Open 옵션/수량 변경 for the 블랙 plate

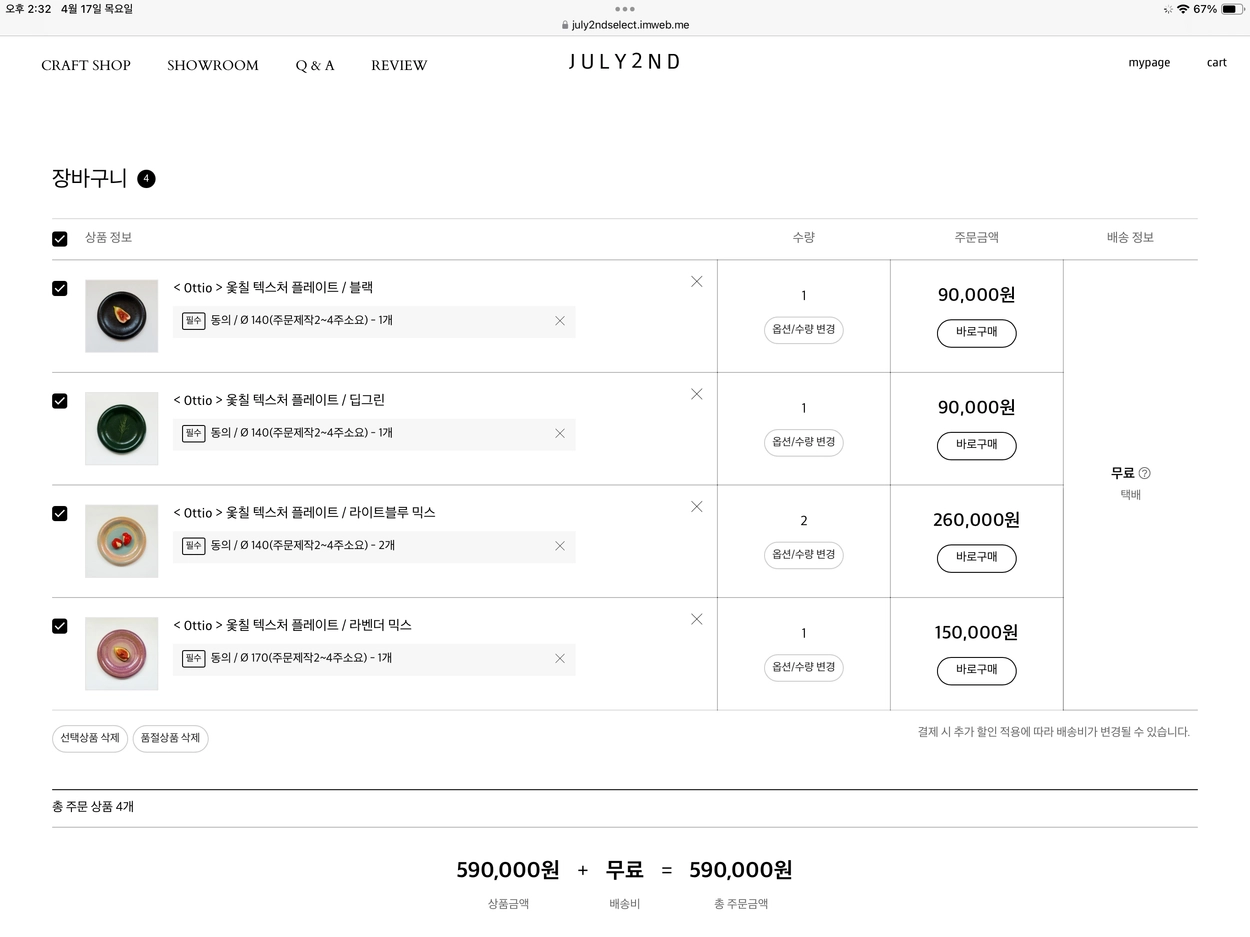tap(804, 330)
